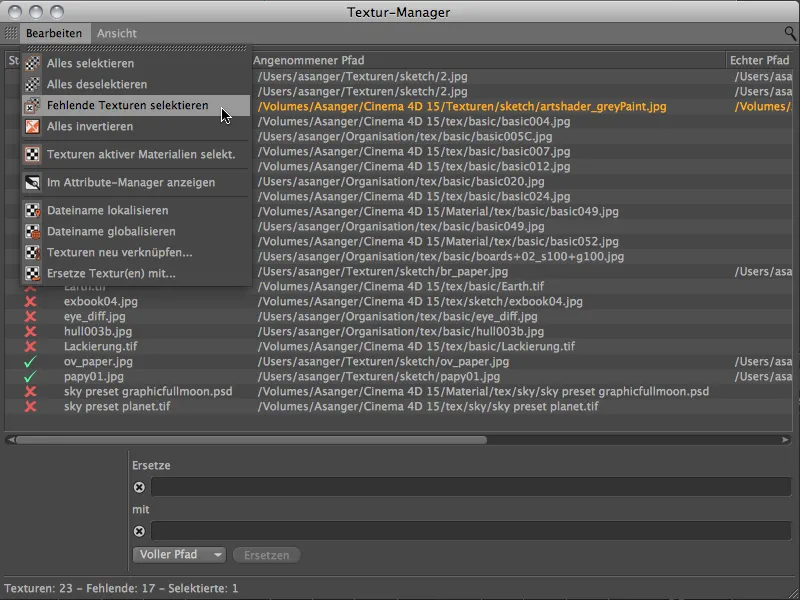Click the Ersetze text input field
This screenshot has width=800, height=600.
470,487
